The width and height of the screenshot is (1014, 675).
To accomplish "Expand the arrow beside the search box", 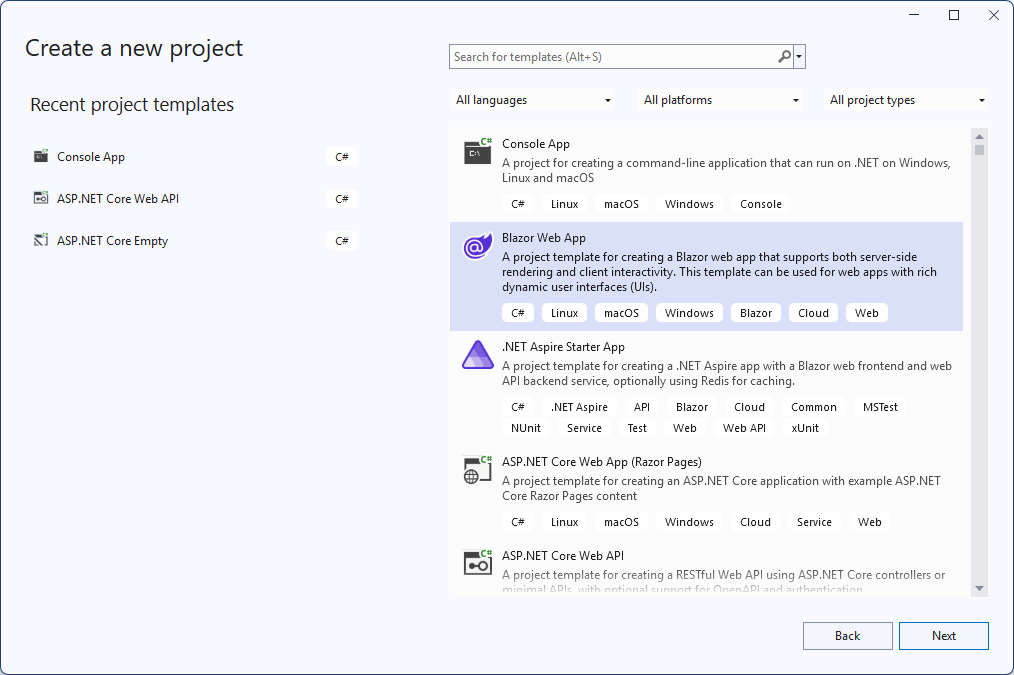I will (800, 57).
